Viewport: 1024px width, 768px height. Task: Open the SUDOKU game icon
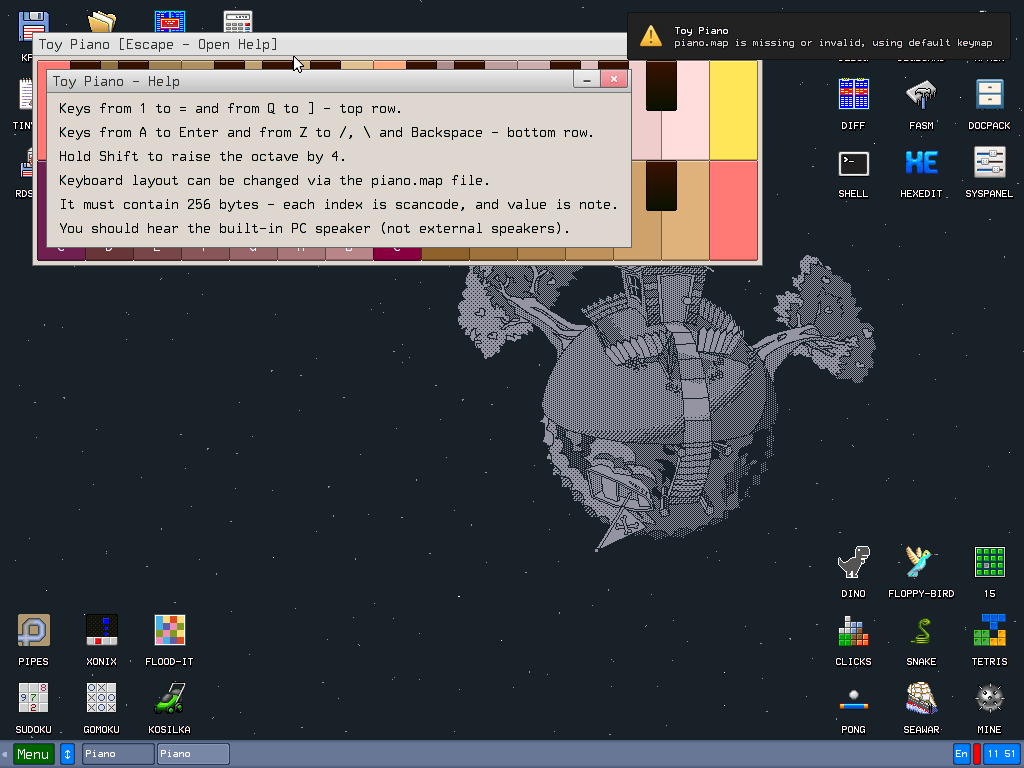click(33, 699)
